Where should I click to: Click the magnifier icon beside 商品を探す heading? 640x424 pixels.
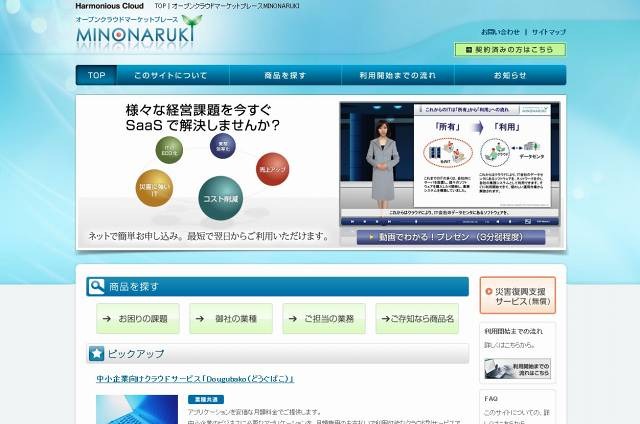coord(97,286)
